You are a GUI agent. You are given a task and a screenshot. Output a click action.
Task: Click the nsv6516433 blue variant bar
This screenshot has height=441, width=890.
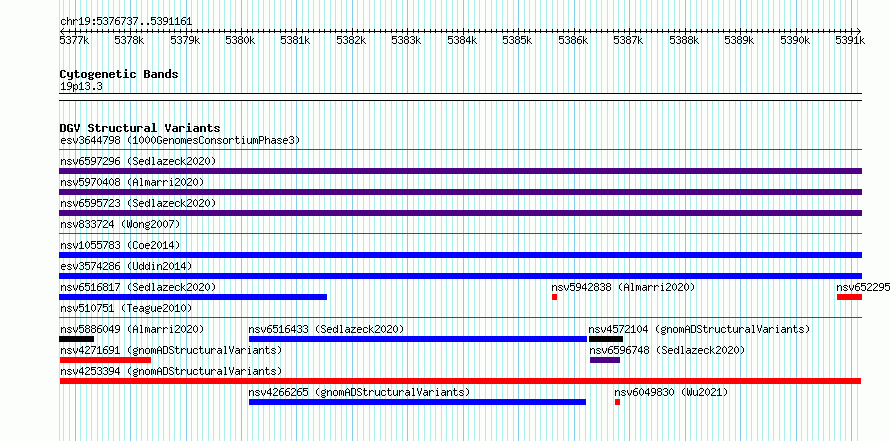(418, 339)
